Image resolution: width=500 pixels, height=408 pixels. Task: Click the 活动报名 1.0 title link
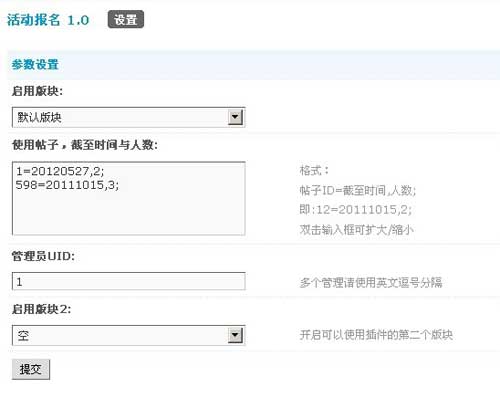(48, 20)
